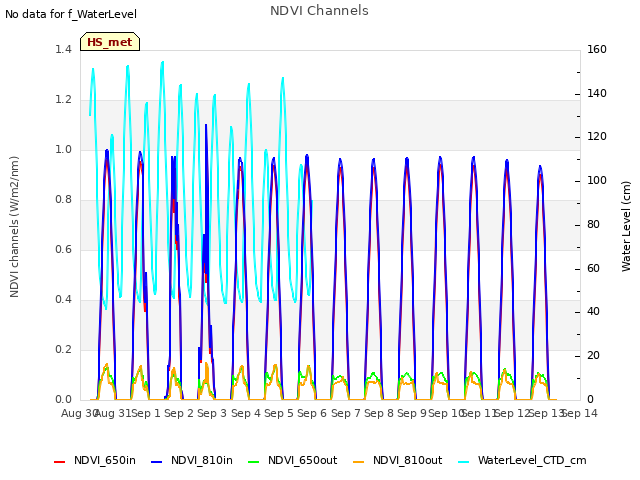
Task: Toggle the NDVI_650in legend entry
Action: click(95, 460)
